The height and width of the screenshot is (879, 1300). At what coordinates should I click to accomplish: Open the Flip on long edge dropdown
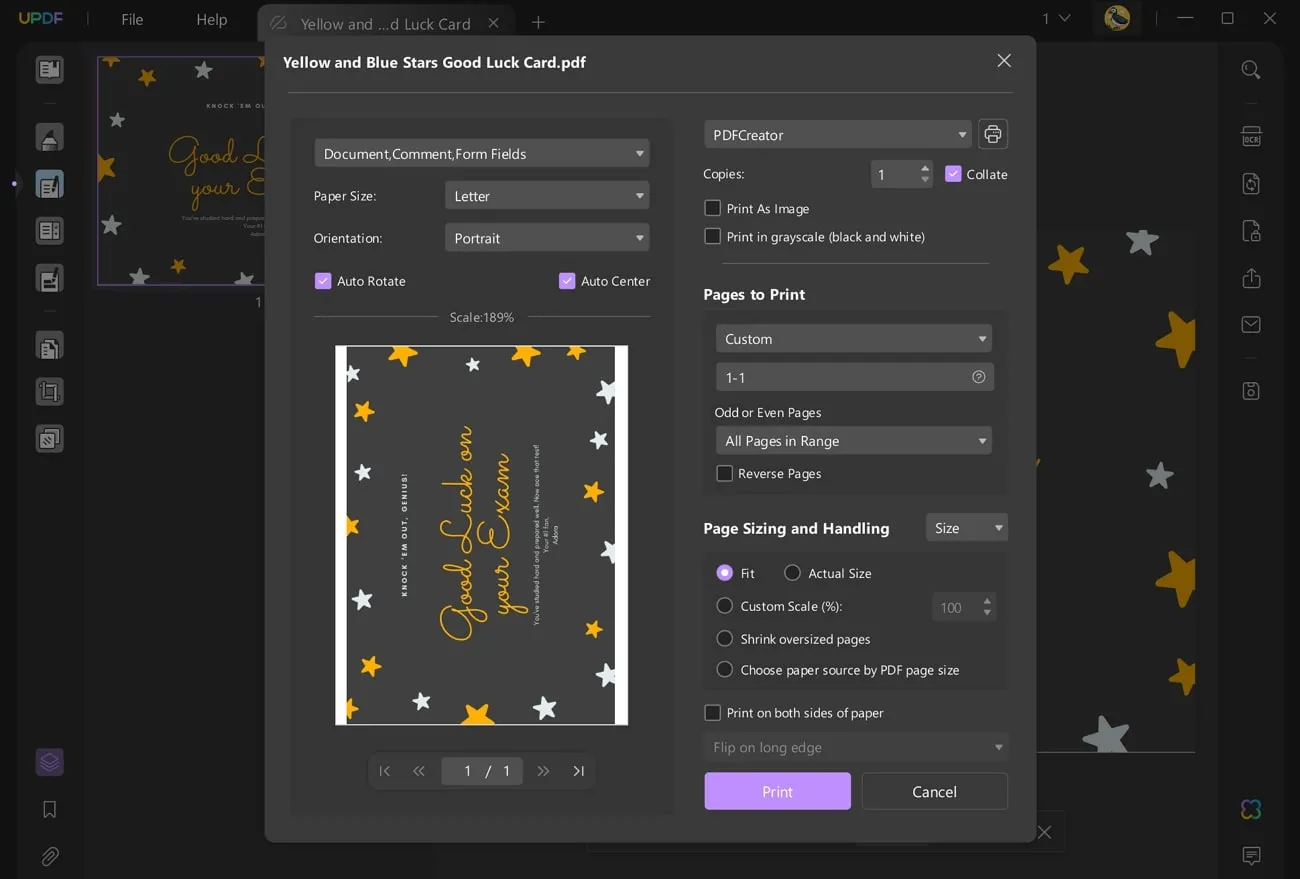[x=856, y=747]
